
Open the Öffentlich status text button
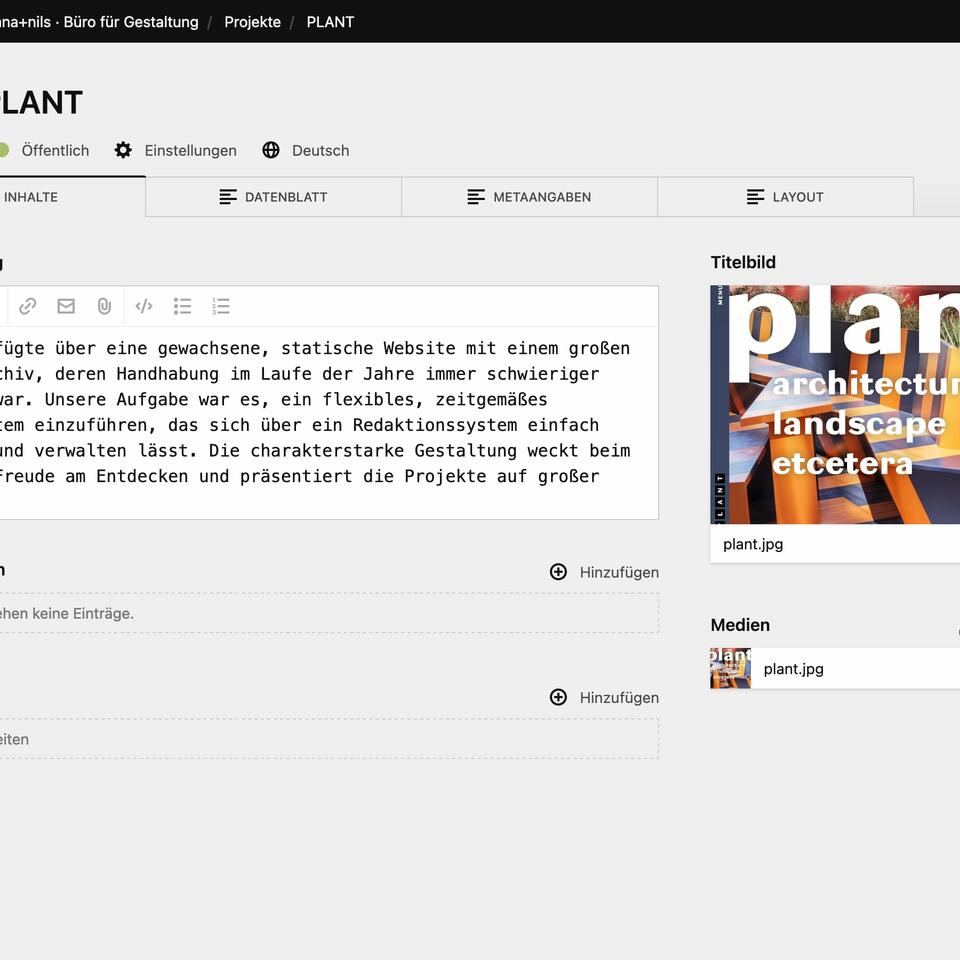click(x=55, y=151)
